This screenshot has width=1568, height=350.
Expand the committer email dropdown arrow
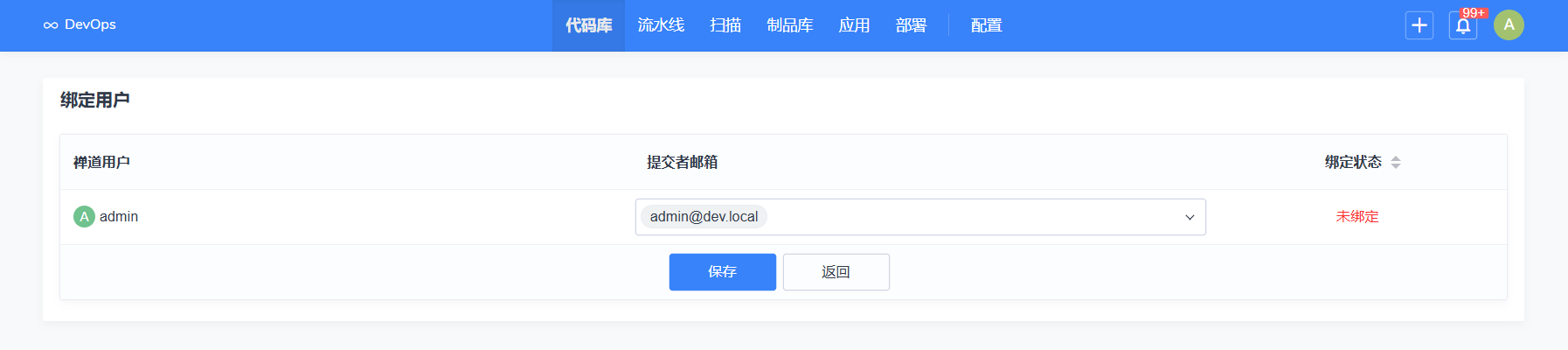click(1189, 218)
